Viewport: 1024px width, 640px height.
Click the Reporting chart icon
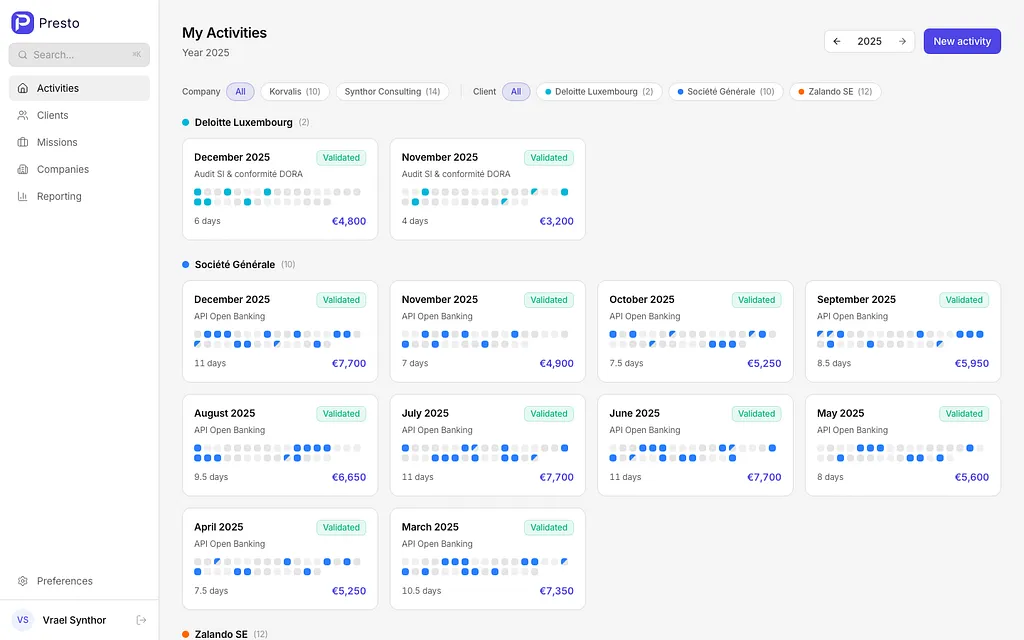pyautogui.click(x=23, y=196)
